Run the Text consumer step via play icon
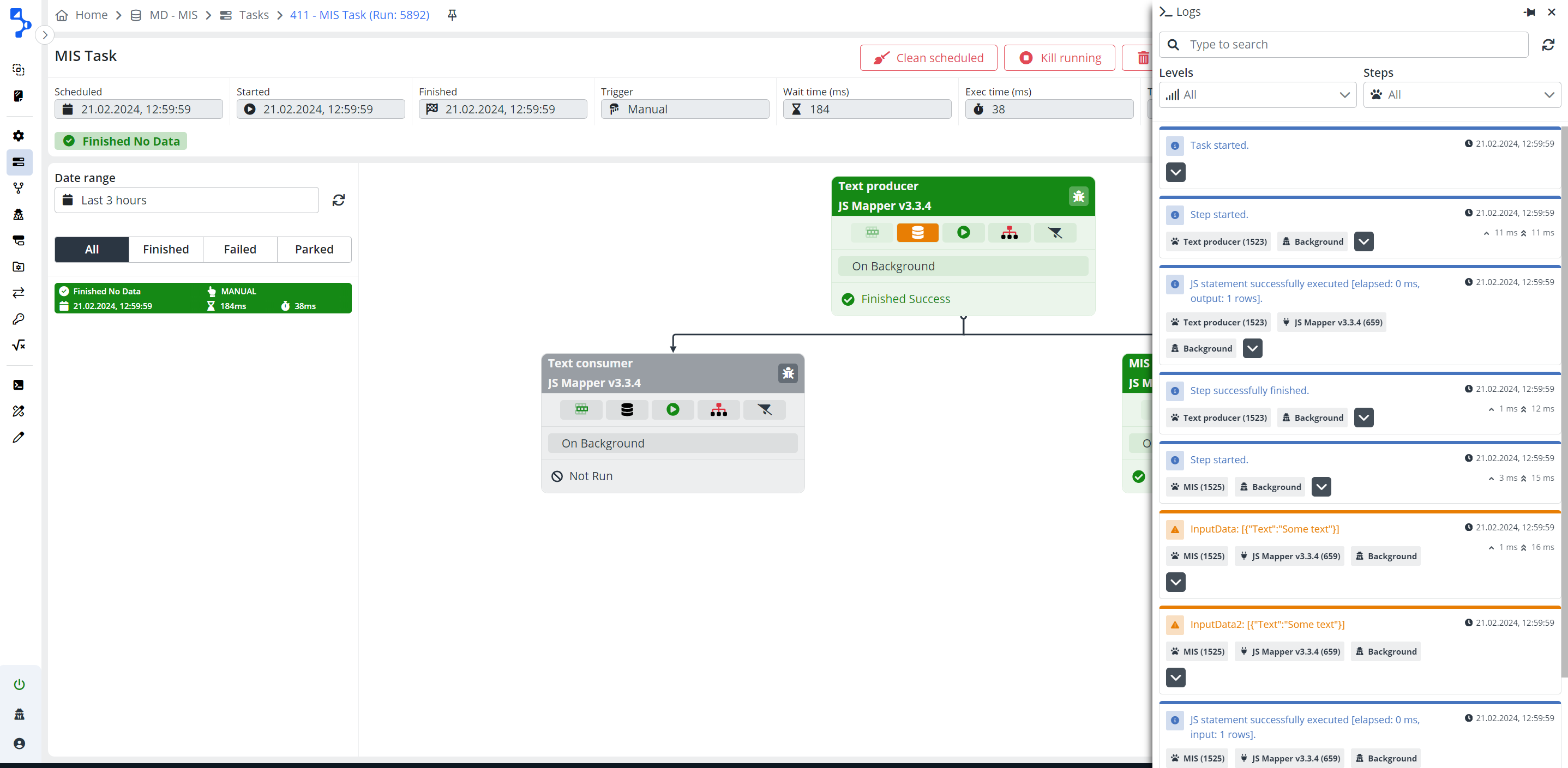 coord(672,409)
